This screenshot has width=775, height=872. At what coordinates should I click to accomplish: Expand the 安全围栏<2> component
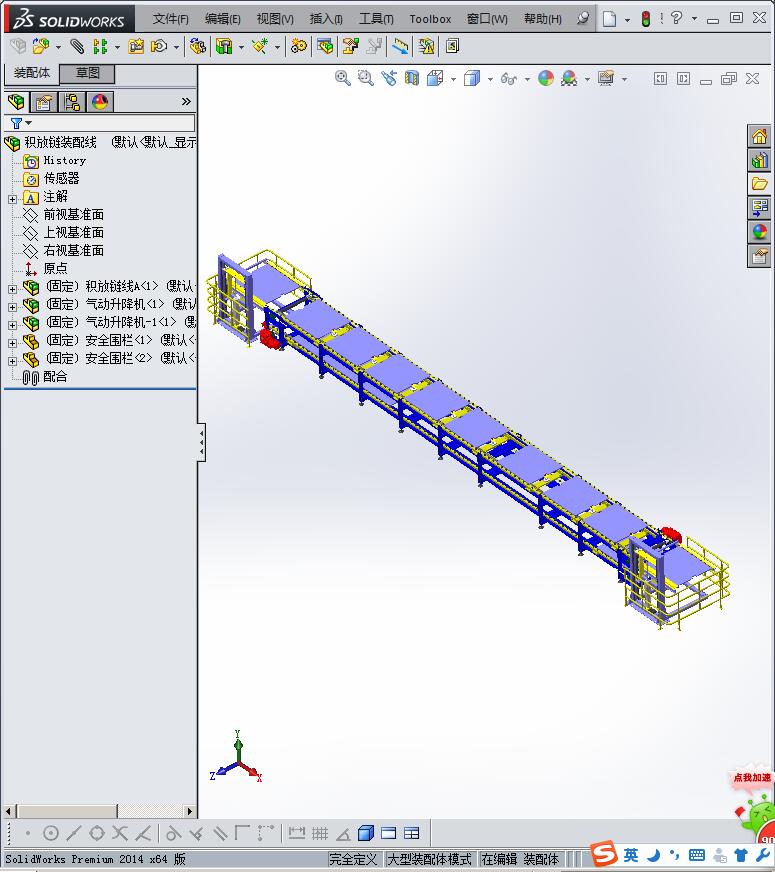[12, 361]
